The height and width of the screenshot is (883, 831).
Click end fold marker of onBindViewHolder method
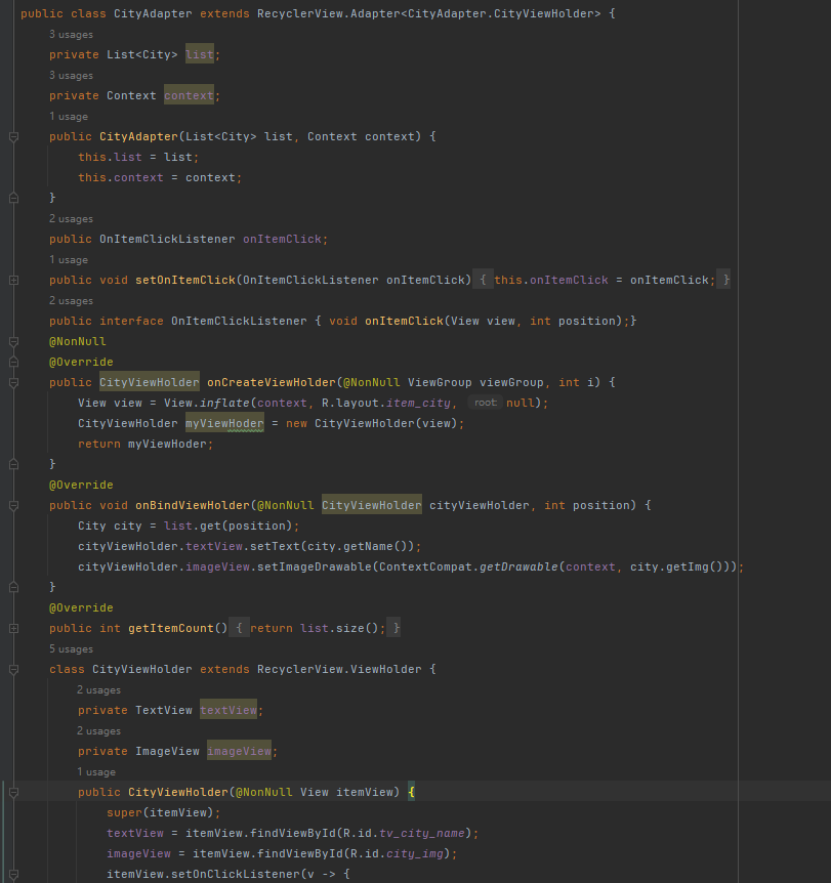(x=13, y=587)
